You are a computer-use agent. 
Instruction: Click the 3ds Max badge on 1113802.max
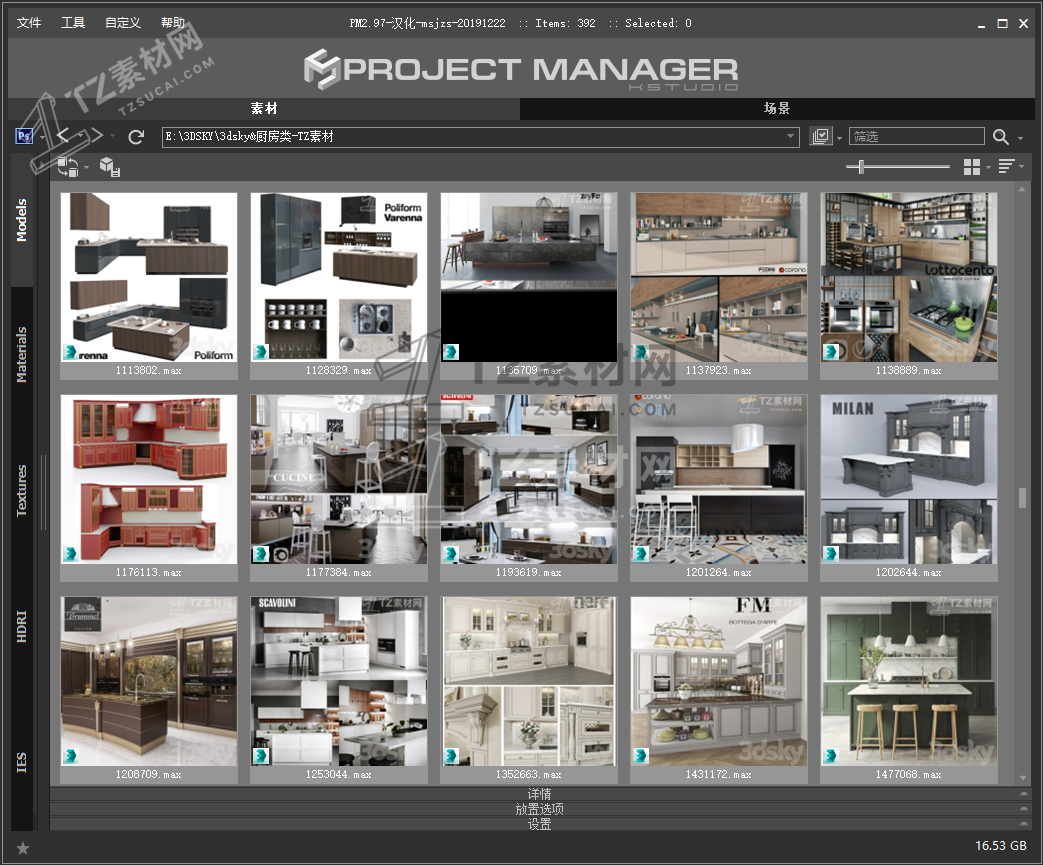[70, 352]
